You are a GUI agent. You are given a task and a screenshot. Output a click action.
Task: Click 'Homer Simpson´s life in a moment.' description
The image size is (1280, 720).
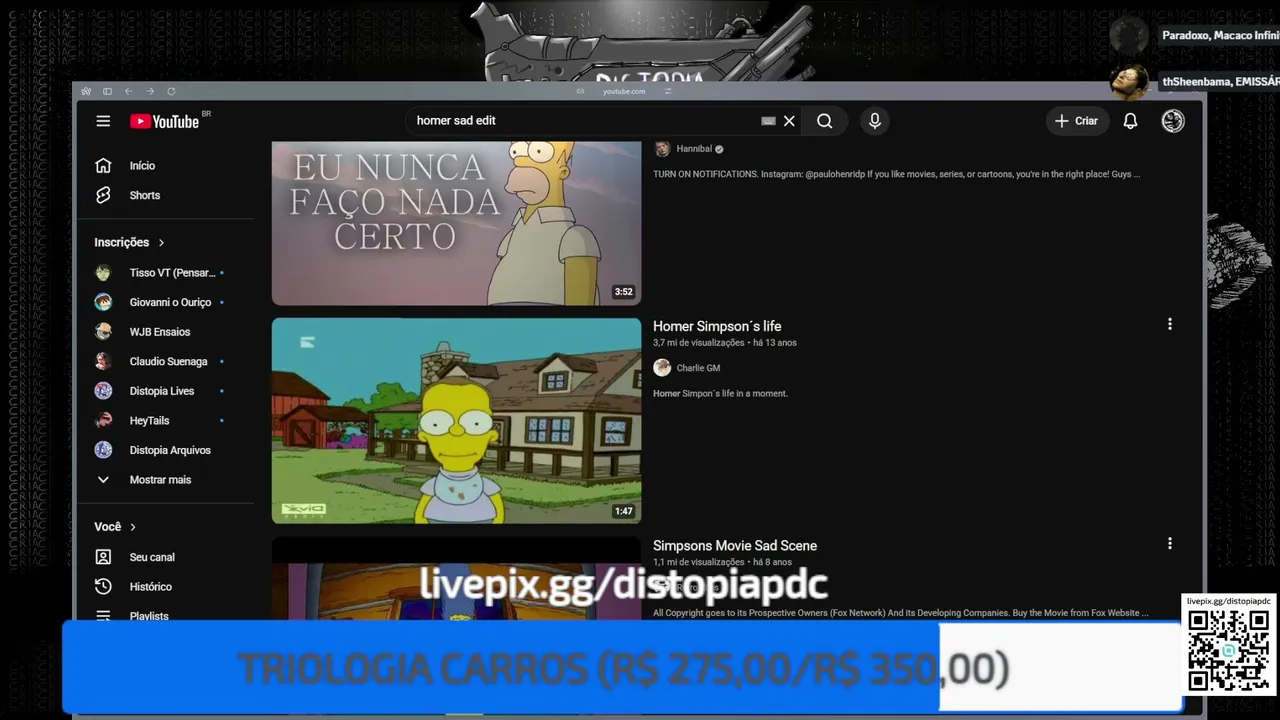click(720, 394)
